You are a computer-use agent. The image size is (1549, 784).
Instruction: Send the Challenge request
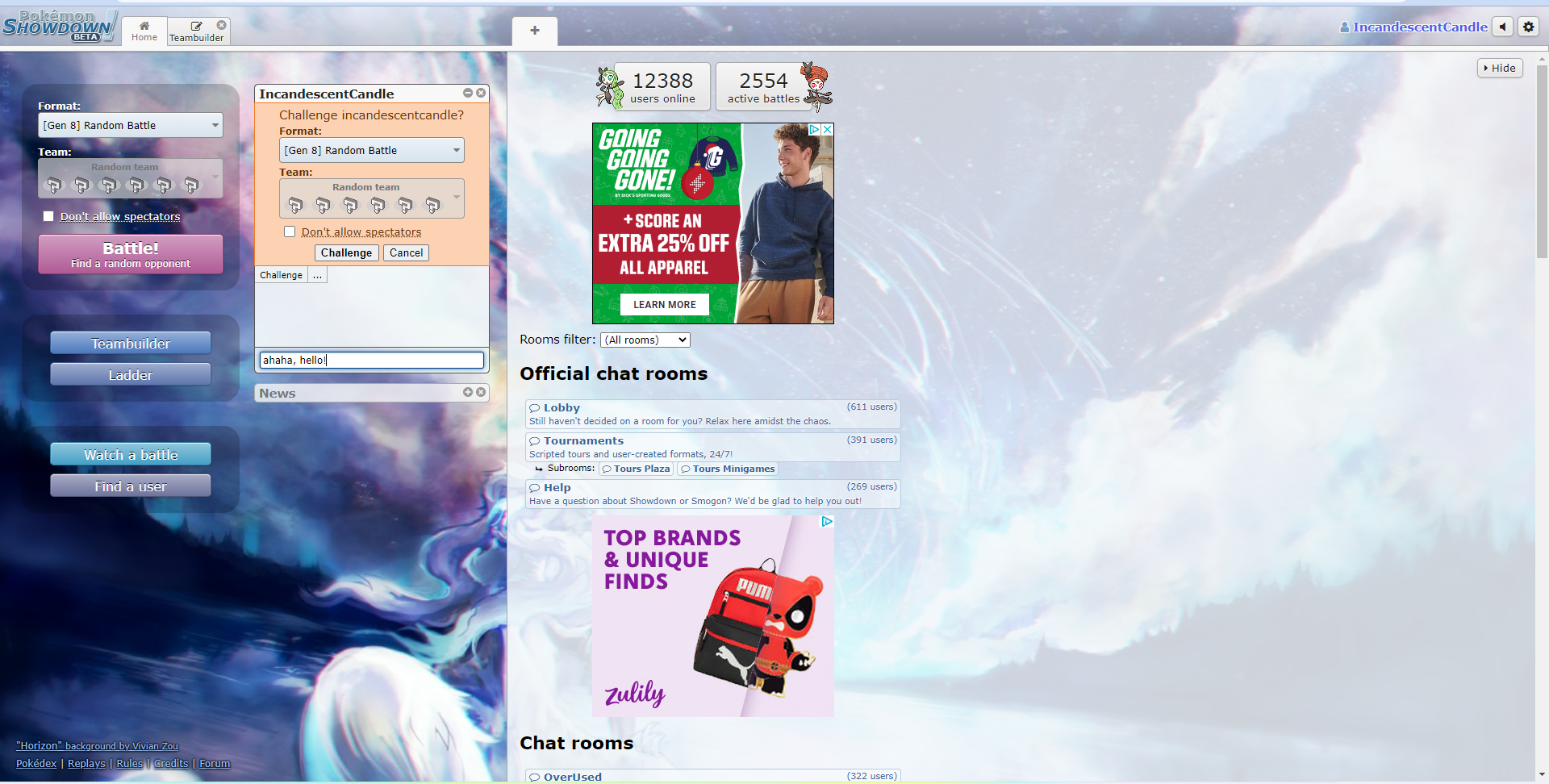(346, 252)
